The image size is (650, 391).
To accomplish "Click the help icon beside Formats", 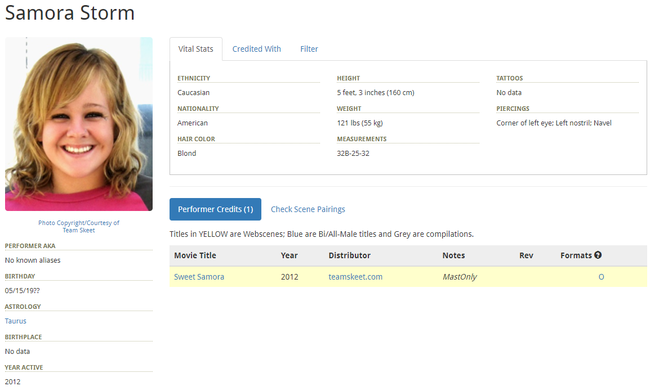I will click(x=597, y=255).
